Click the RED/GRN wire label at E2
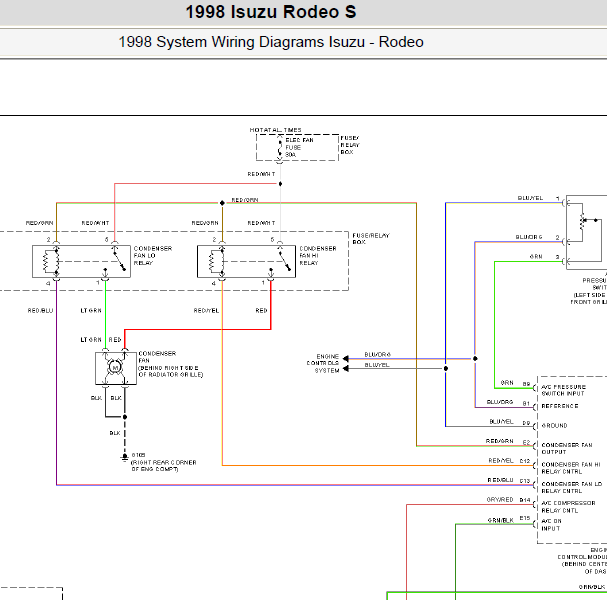607x600 pixels. coord(499,441)
